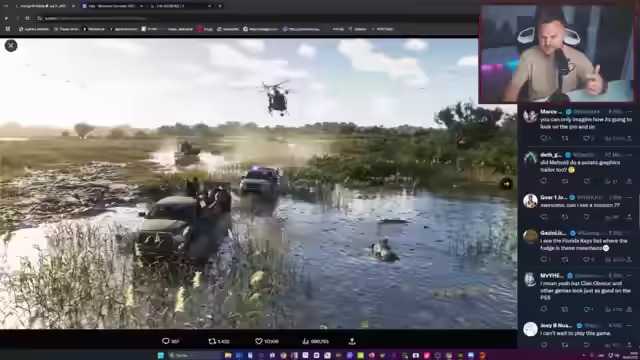
Task: Open Gear 1 Jo's profile avatar
Action: 530,201
